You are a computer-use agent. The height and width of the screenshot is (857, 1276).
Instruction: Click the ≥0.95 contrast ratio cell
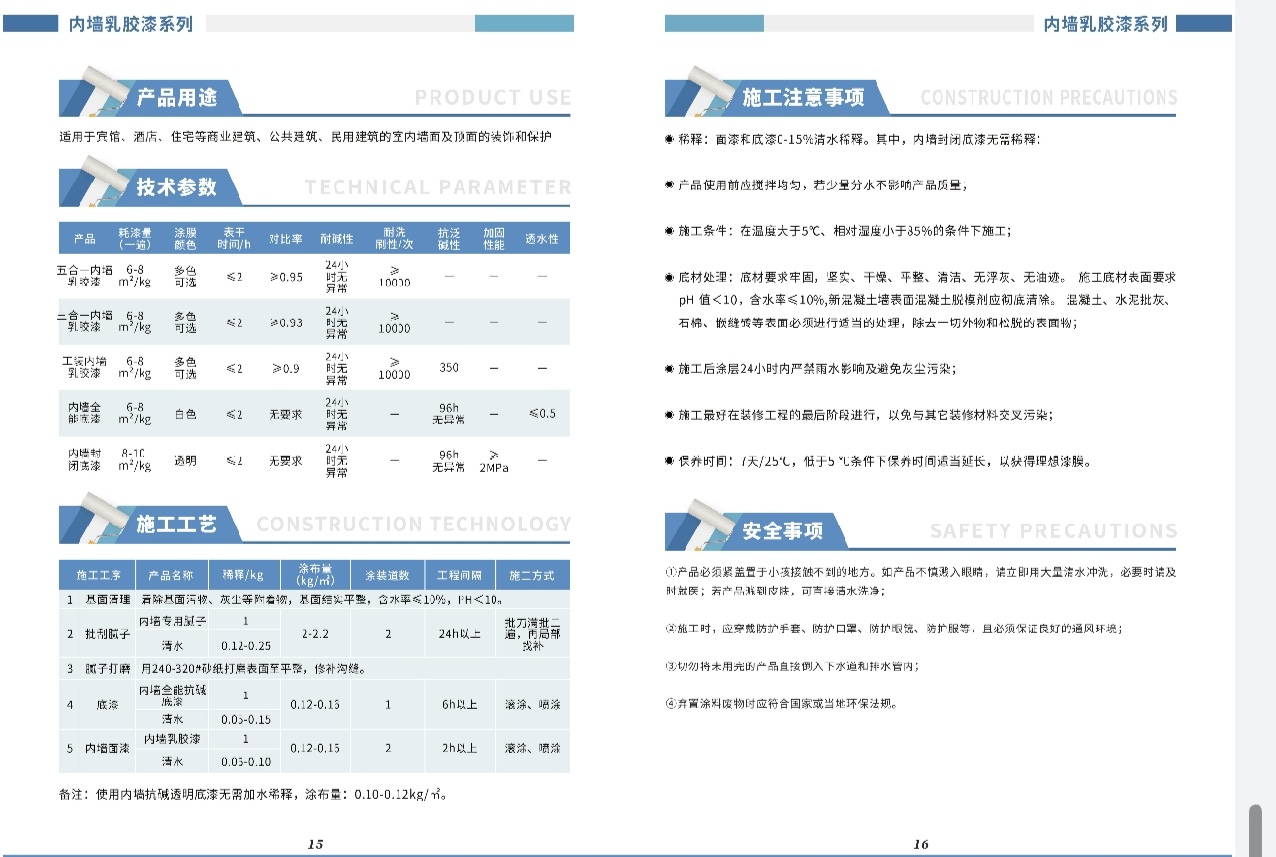pyautogui.click(x=286, y=276)
